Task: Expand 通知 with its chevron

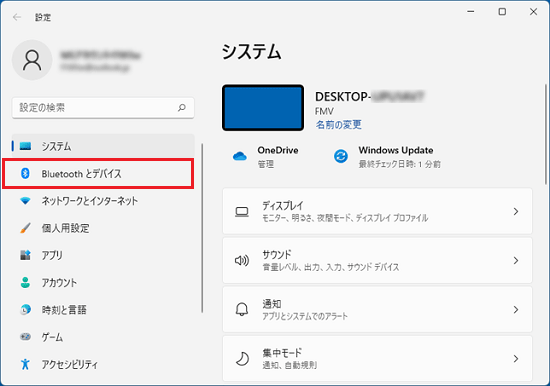Action: 516,310
